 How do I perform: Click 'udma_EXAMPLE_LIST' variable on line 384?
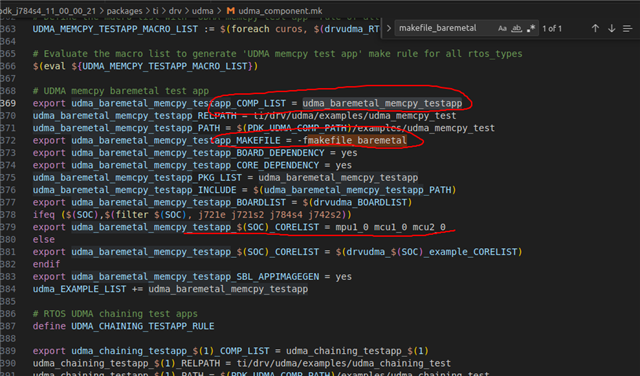pyautogui.click(x=80, y=289)
